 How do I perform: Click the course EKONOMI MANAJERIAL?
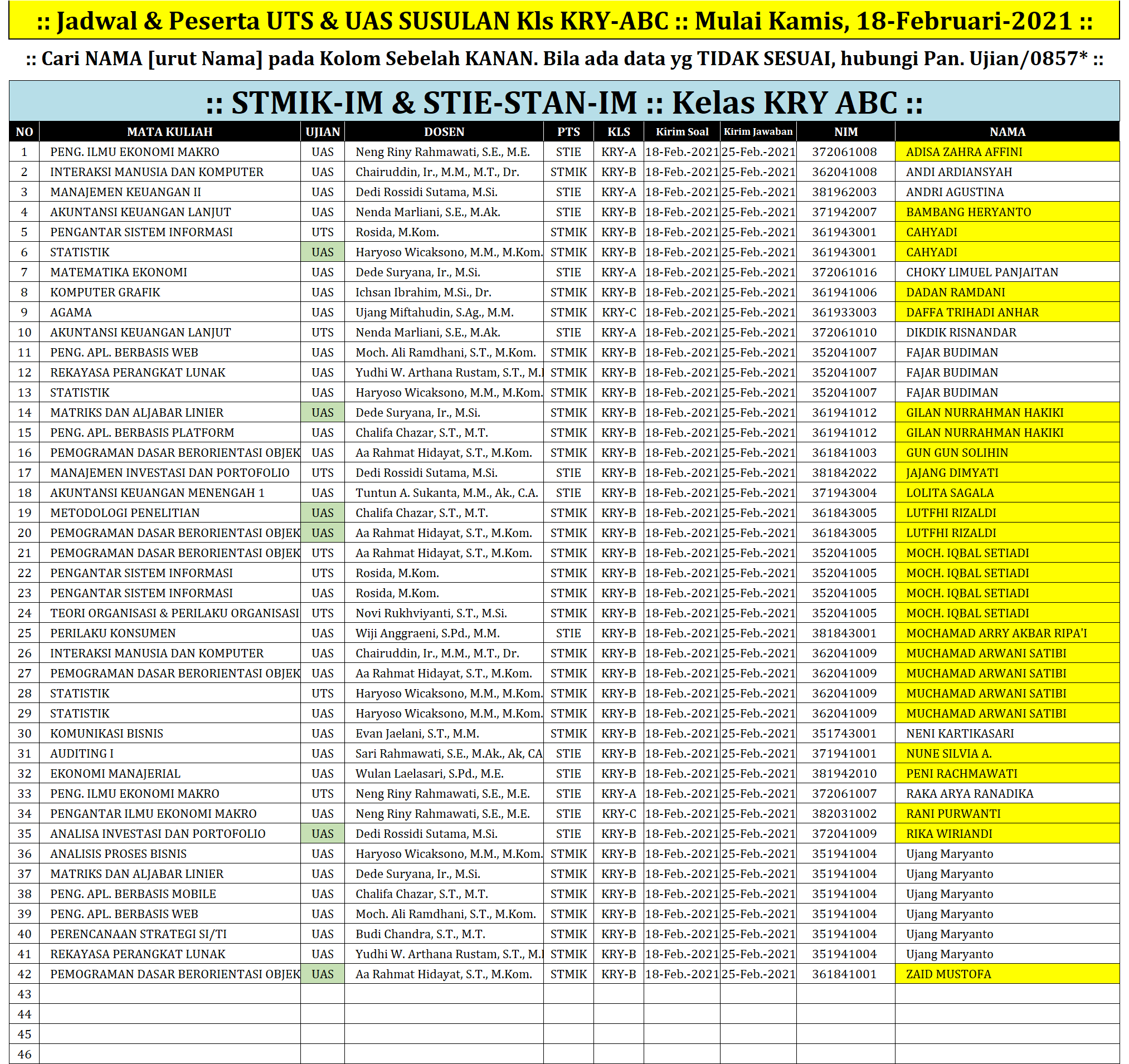pyautogui.click(x=115, y=774)
